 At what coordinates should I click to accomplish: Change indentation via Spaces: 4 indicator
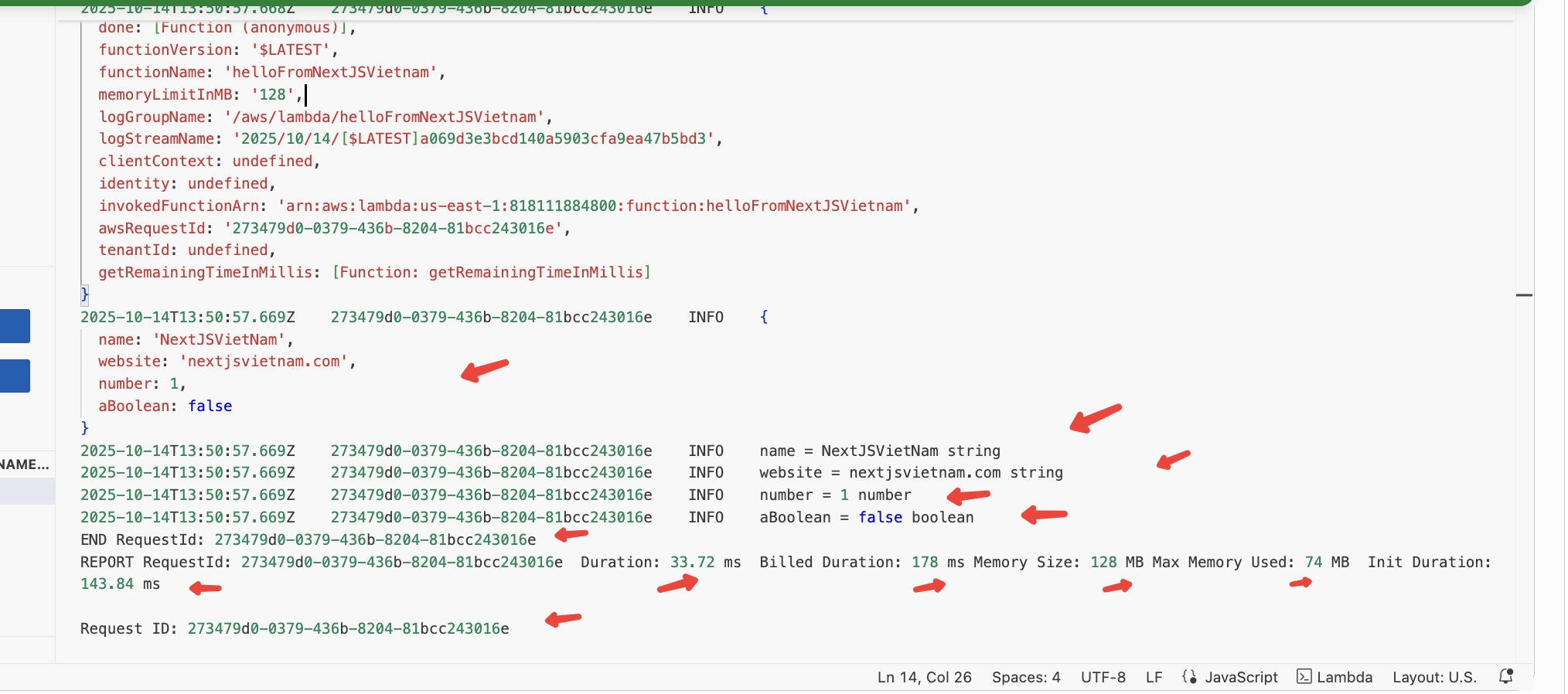(x=1025, y=677)
